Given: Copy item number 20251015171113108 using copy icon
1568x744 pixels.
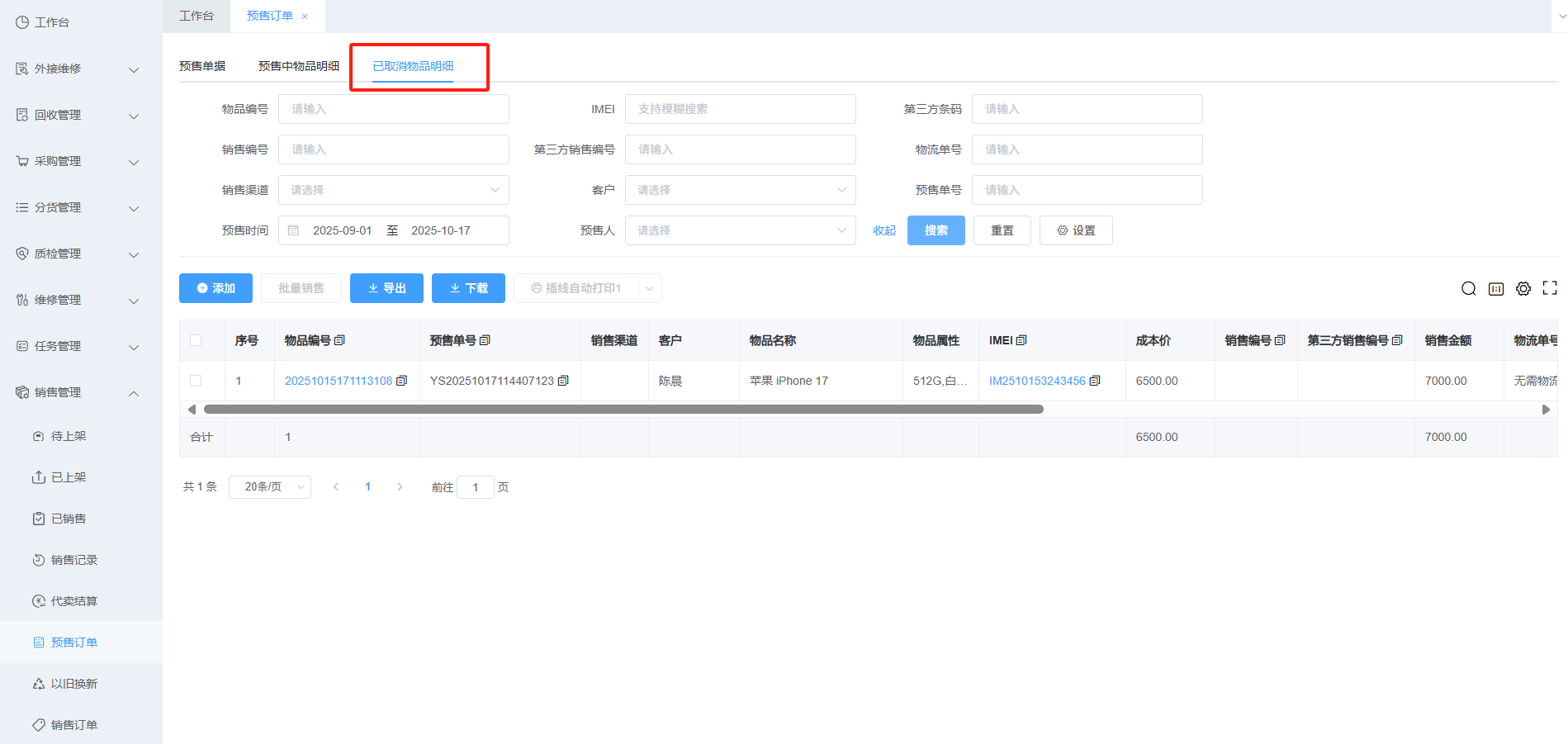Looking at the screenshot, I should point(402,381).
